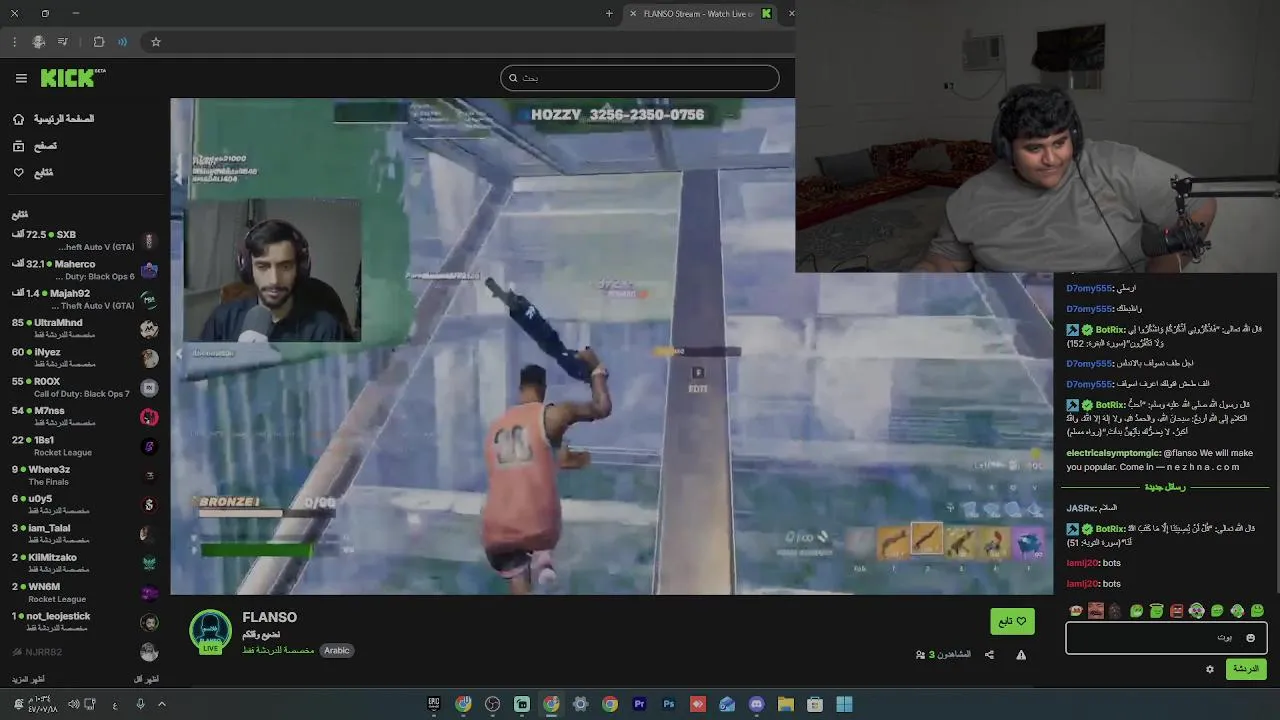
Task: Open chat settings gear
Action: (1210, 669)
